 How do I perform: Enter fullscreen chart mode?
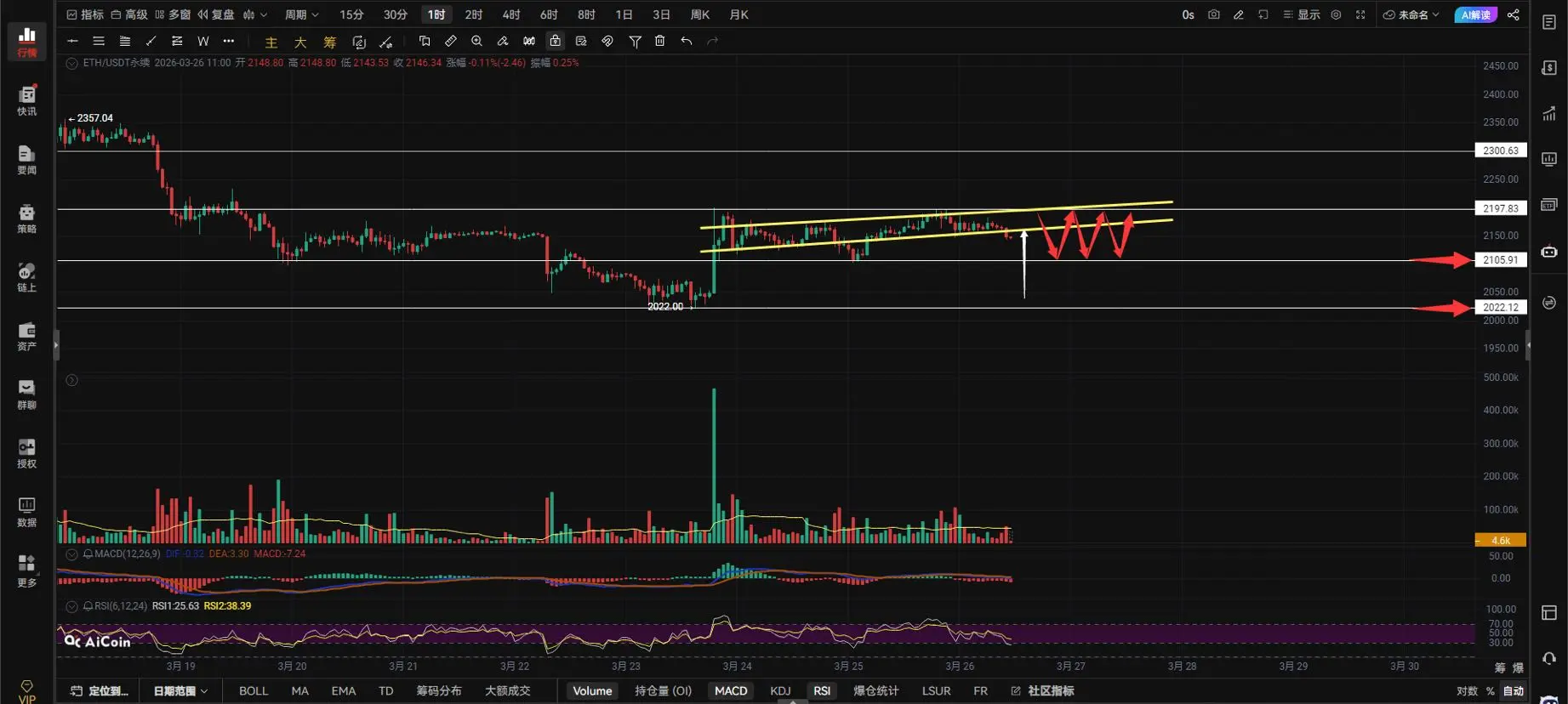(x=1360, y=14)
